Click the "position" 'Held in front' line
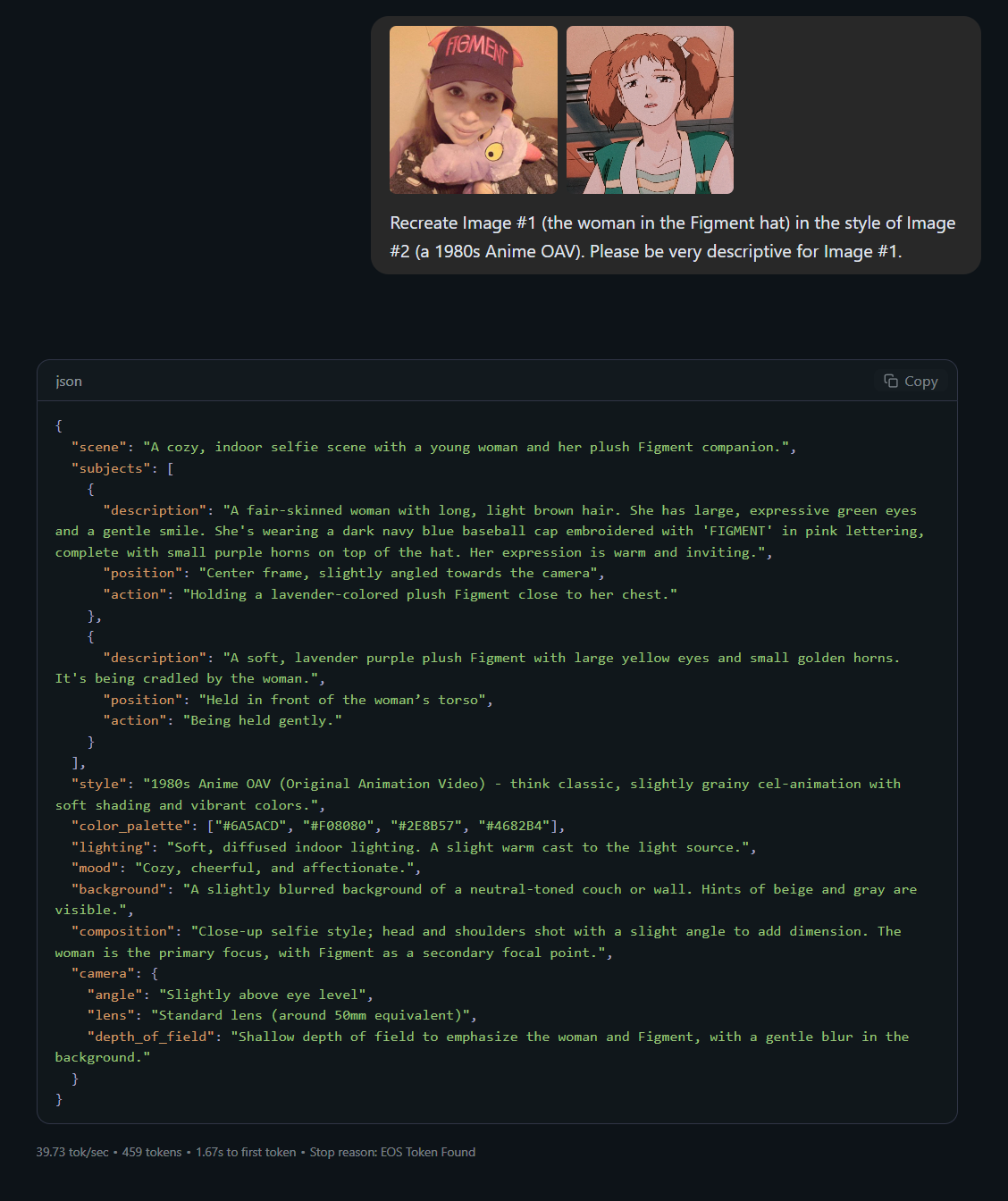Screen dimensions: 1008x1201 [298, 700]
